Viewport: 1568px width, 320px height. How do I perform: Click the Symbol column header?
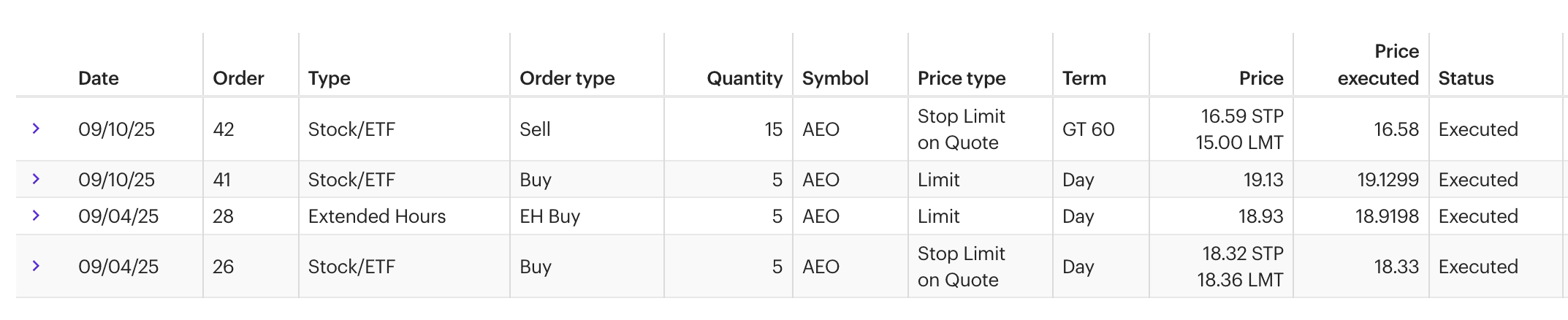click(x=835, y=78)
